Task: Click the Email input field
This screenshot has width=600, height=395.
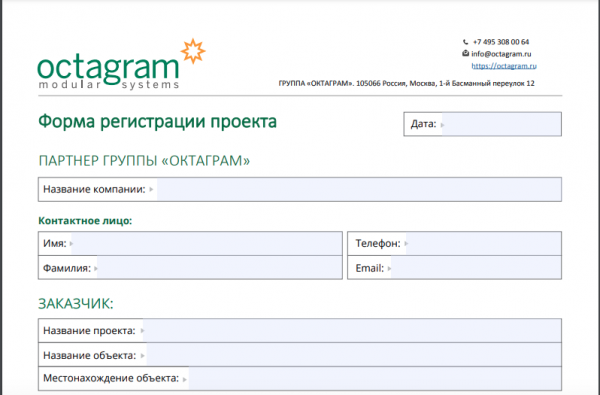Action: pos(476,268)
